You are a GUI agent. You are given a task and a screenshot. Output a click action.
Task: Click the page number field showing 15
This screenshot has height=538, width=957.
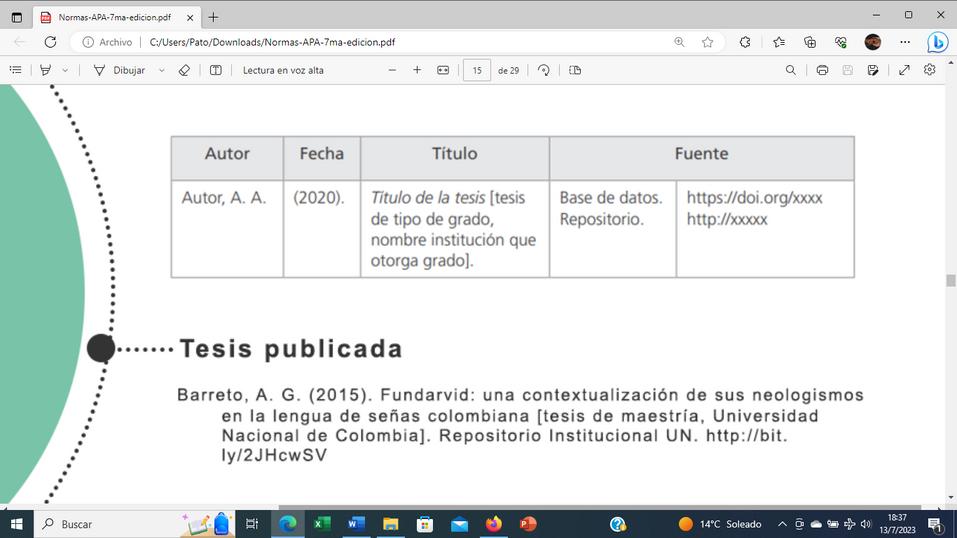[x=477, y=70]
